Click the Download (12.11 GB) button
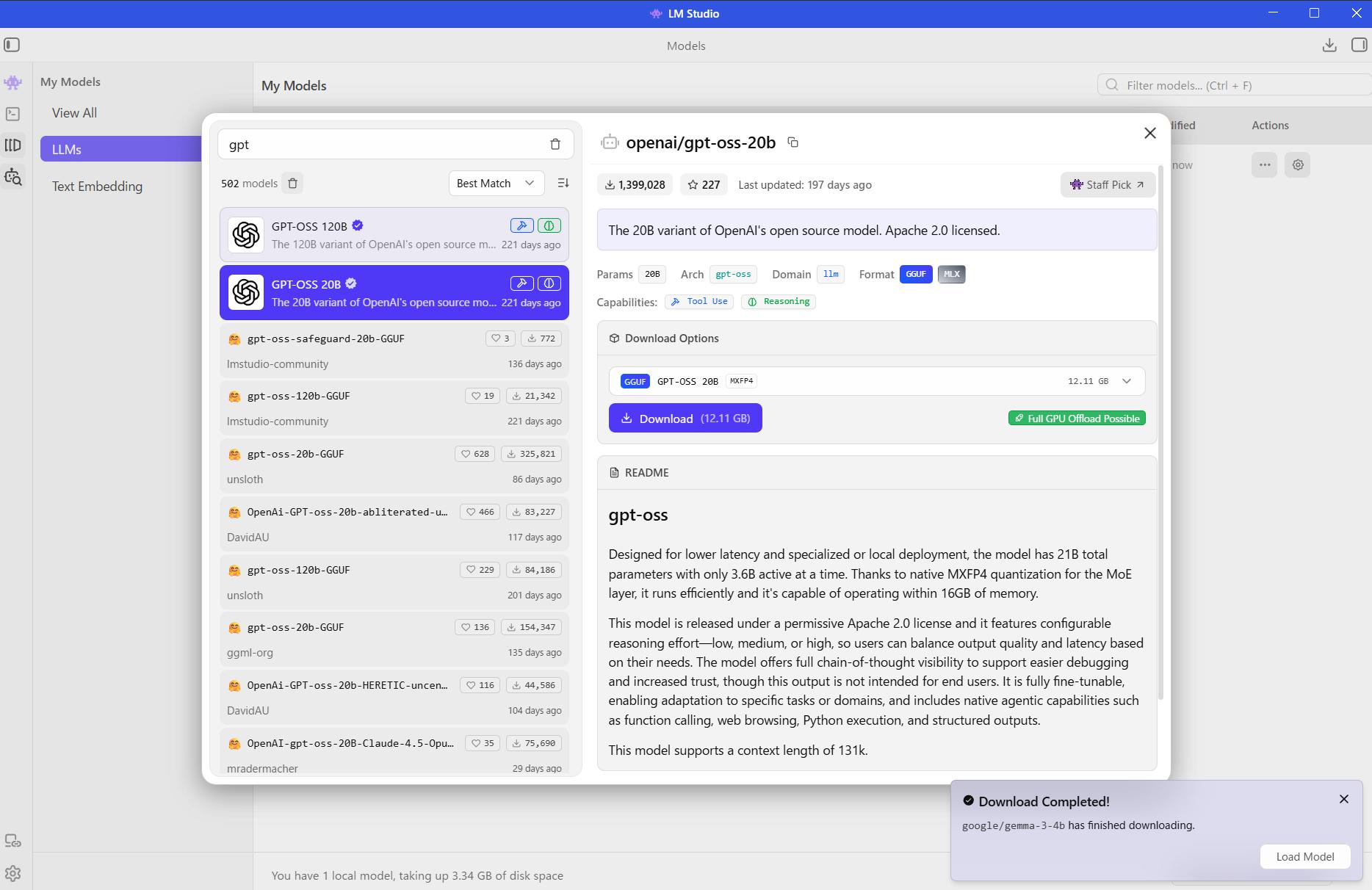Viewport: 1372px width, 890px height. 685,419
